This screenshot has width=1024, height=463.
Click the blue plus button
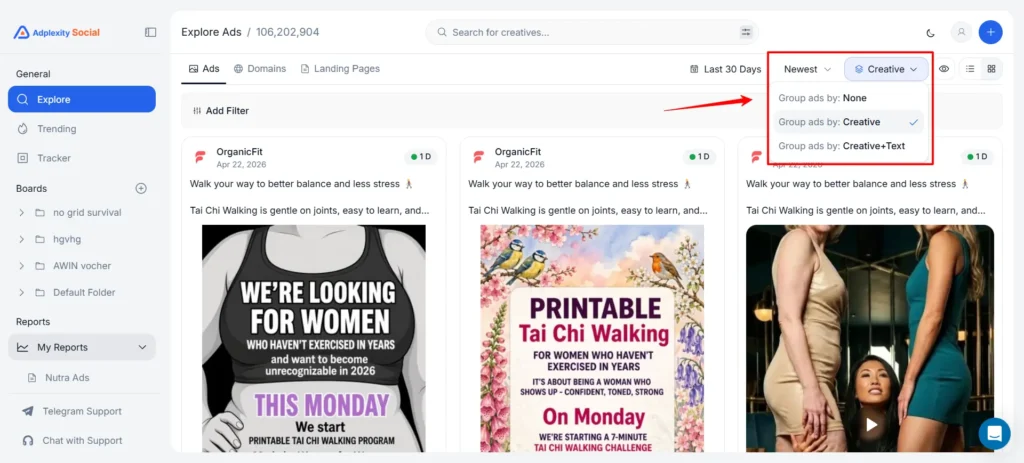(990, 32)
